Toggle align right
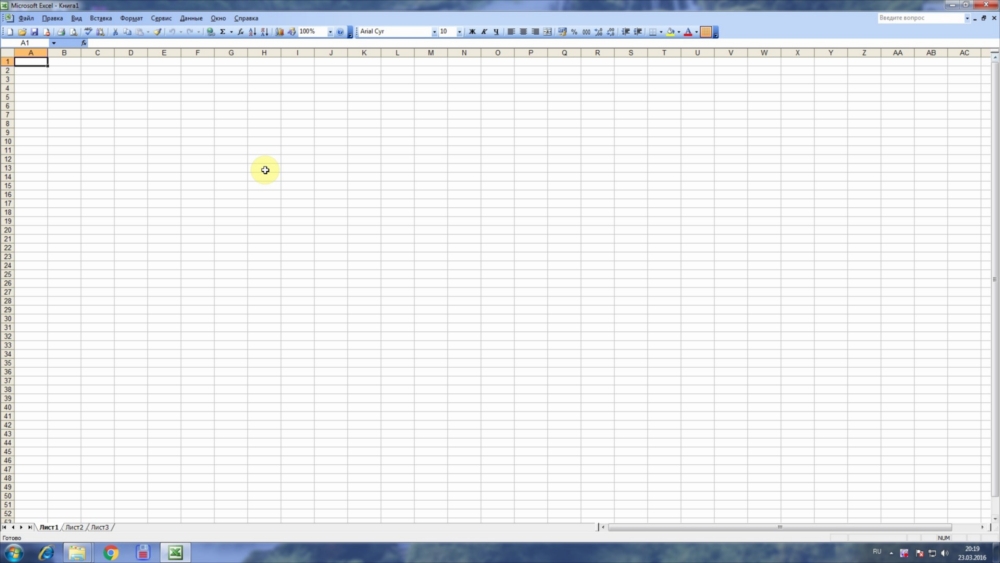The width and height of the screenshot is (1000, 563). pos(535,32)
